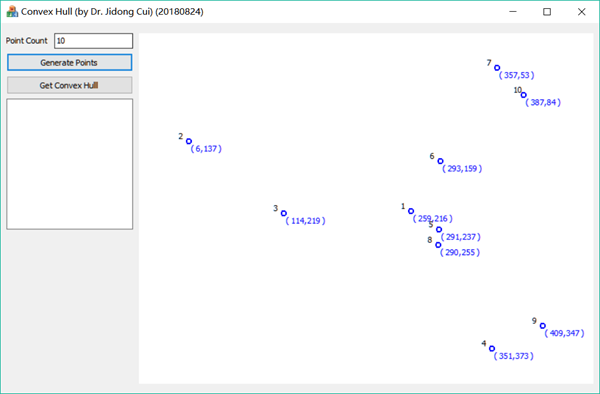Select point 10 marker circle
Viewport: 600px width, 394px height.
[523, 95]
